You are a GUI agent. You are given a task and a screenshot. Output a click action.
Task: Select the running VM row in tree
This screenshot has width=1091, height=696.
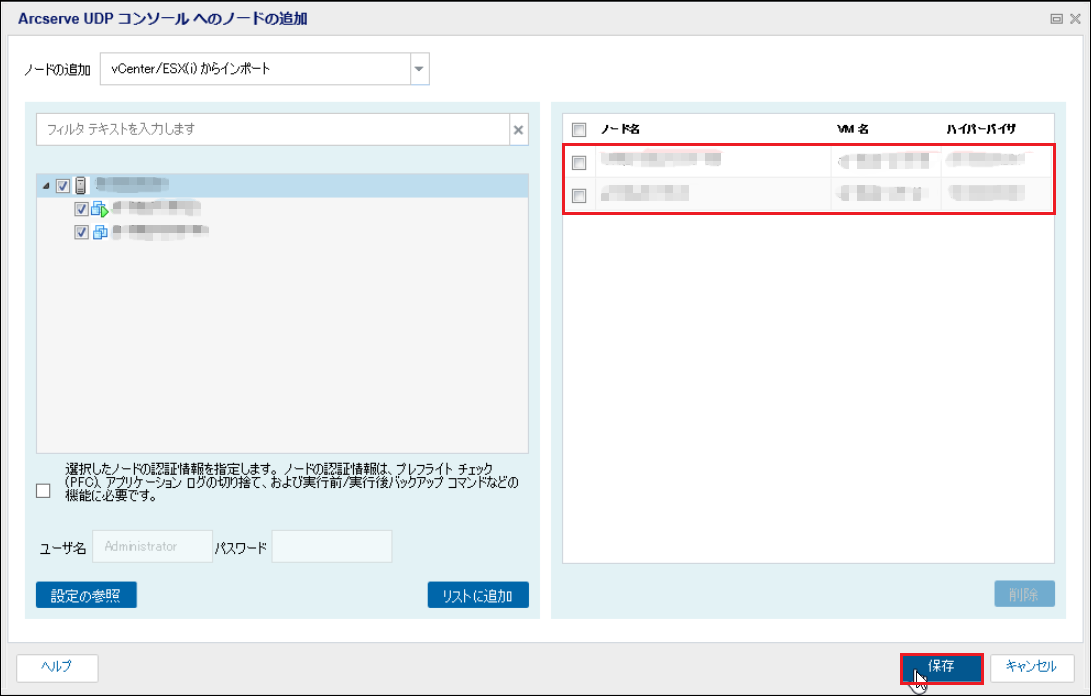click(x=282, y=209)
